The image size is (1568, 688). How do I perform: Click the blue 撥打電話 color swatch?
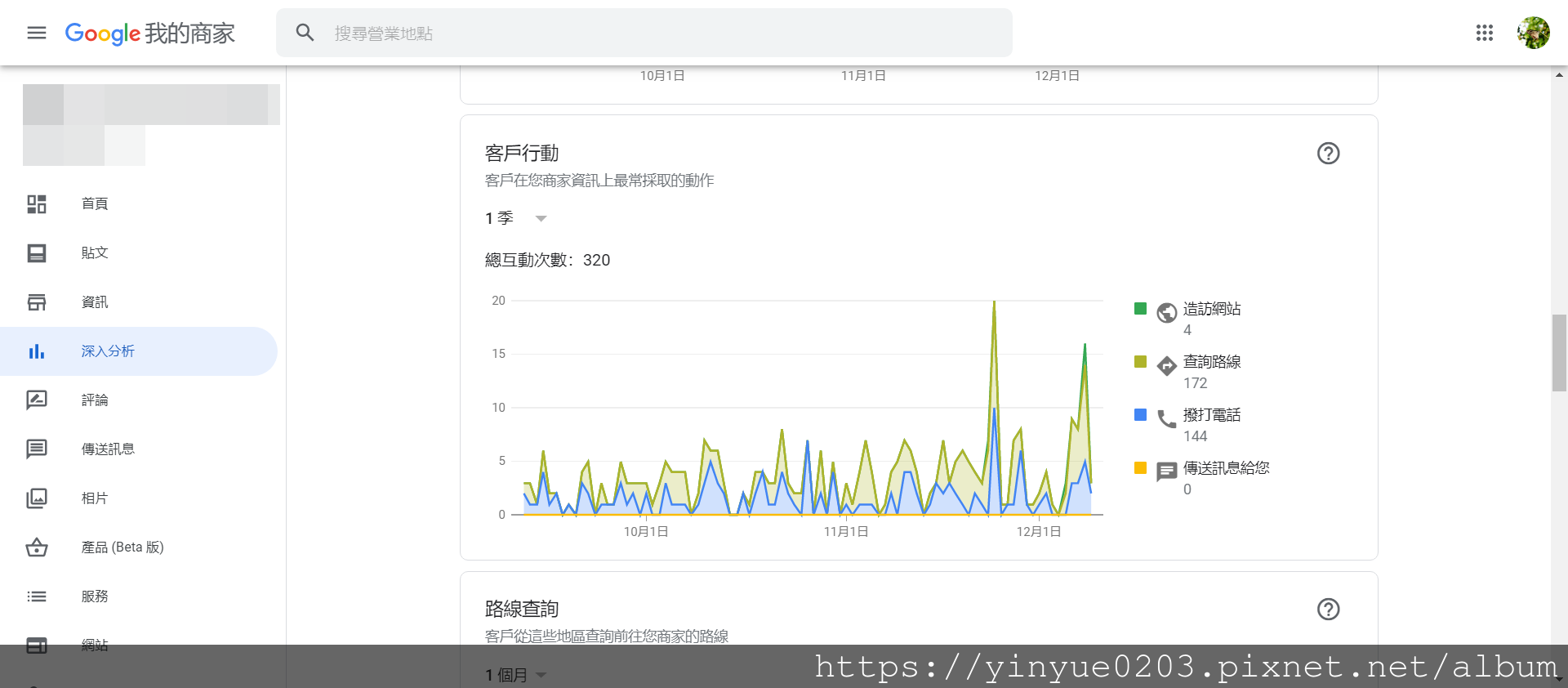[x=1141, y=415]
